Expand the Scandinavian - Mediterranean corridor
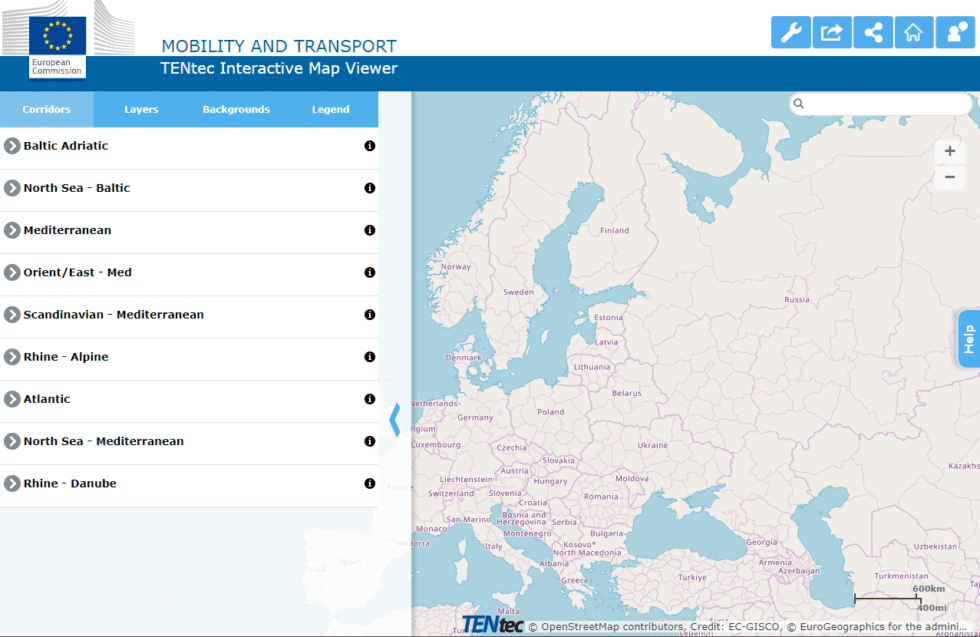980x637 pixels. [x=12, y=314]
